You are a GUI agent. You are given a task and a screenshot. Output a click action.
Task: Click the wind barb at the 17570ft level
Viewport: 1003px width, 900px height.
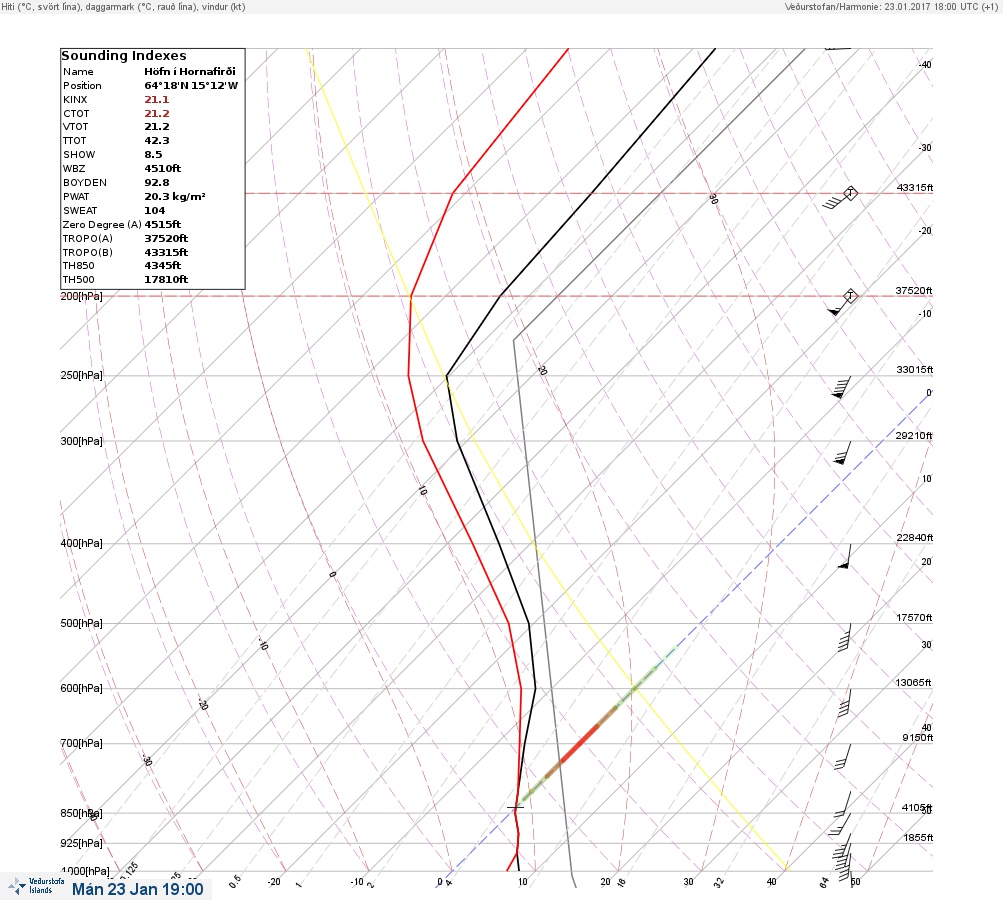coord(844,638)
